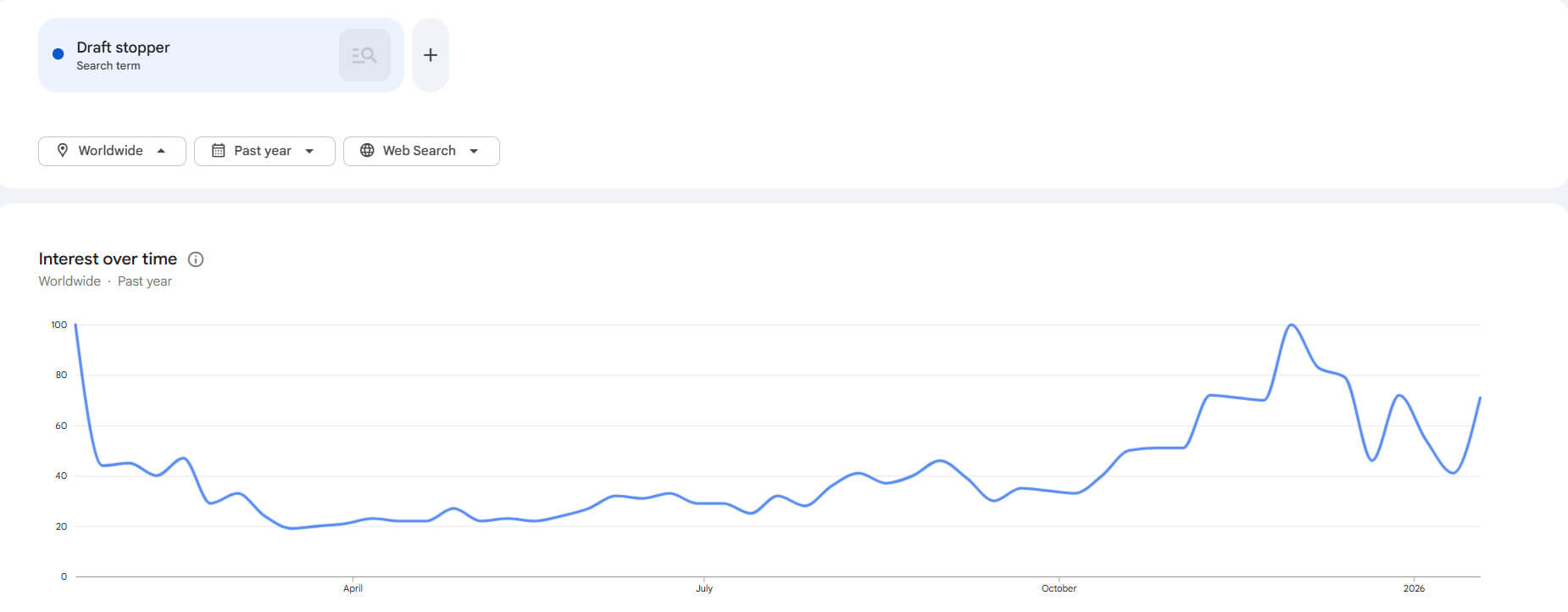
Task: Click the Past year filter label
Action: tap(263, 150)
